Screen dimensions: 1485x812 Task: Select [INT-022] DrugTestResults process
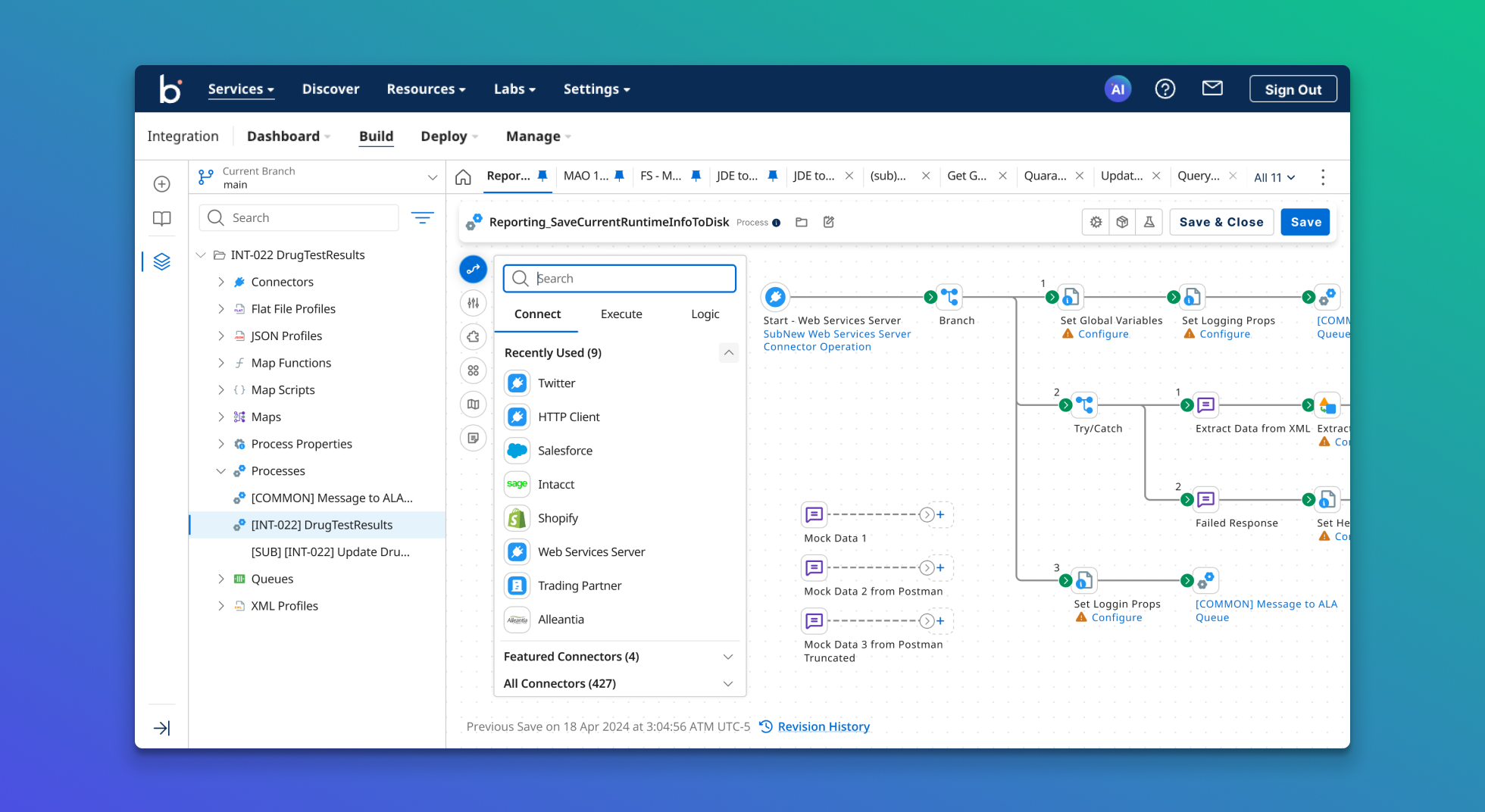point(317,525)
